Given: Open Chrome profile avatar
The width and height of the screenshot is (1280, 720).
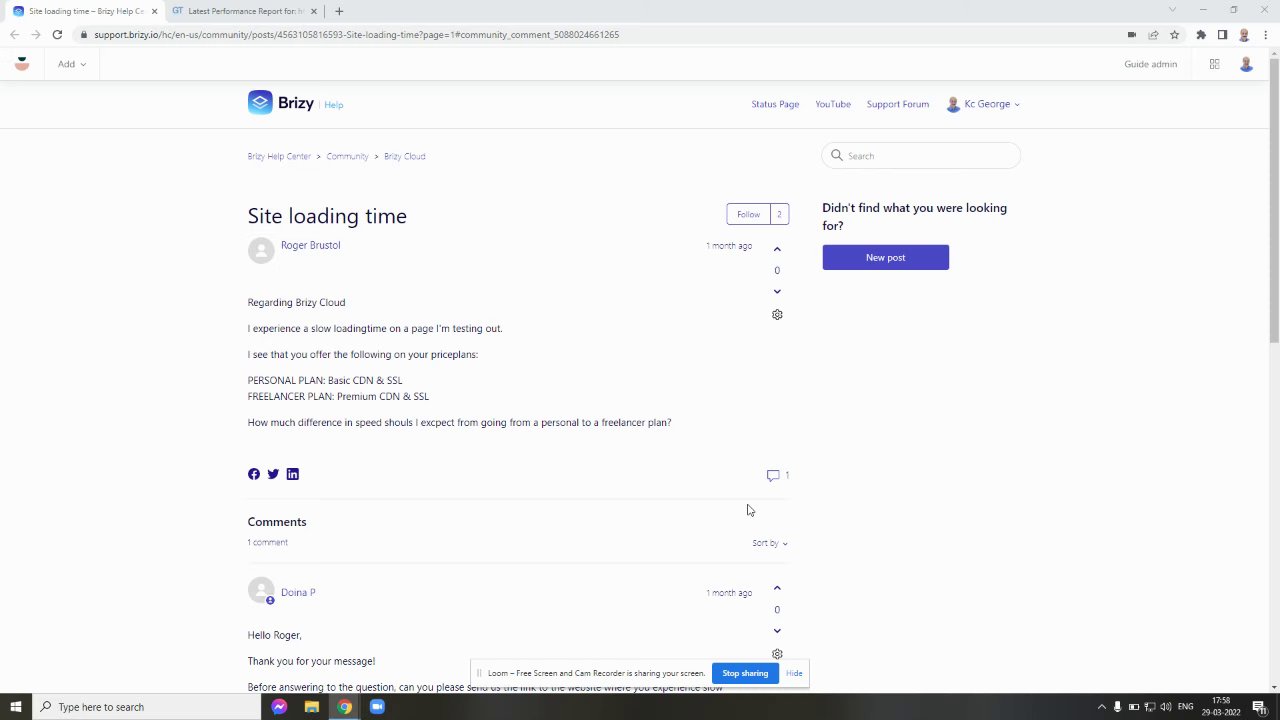Looking at the screenshot, I should pos(1244,34).
